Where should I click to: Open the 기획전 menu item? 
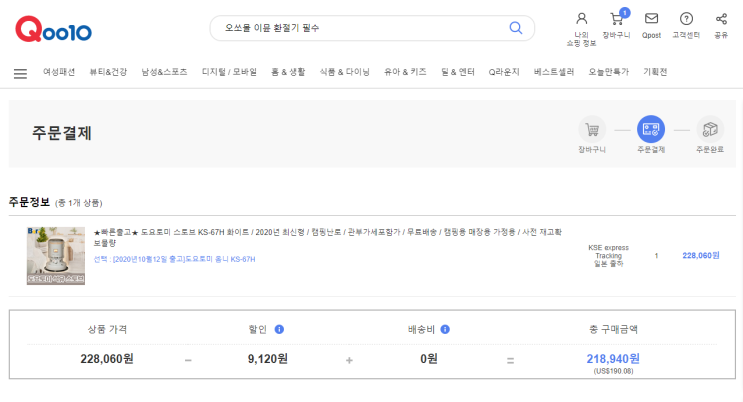coord(655,72)
